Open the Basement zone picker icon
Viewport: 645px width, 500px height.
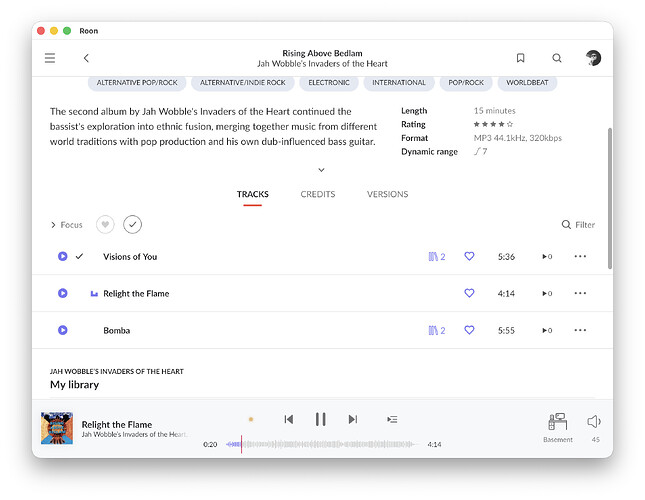(558, 421)
